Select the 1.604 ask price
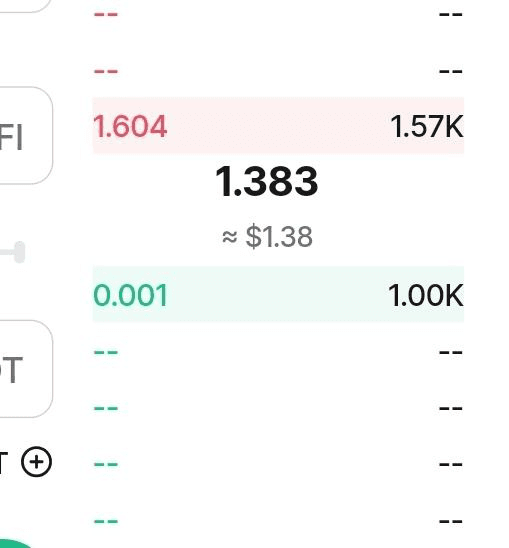The width and height of the screenshot is (509, 548). click(130, 126)
